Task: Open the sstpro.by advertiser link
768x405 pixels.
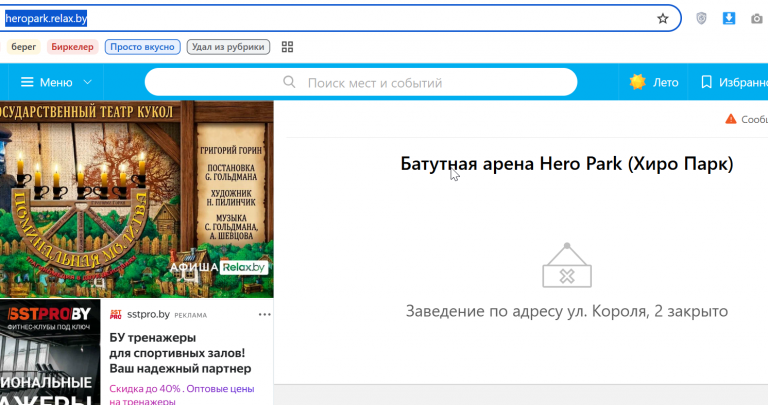Action: coord(148,314)
